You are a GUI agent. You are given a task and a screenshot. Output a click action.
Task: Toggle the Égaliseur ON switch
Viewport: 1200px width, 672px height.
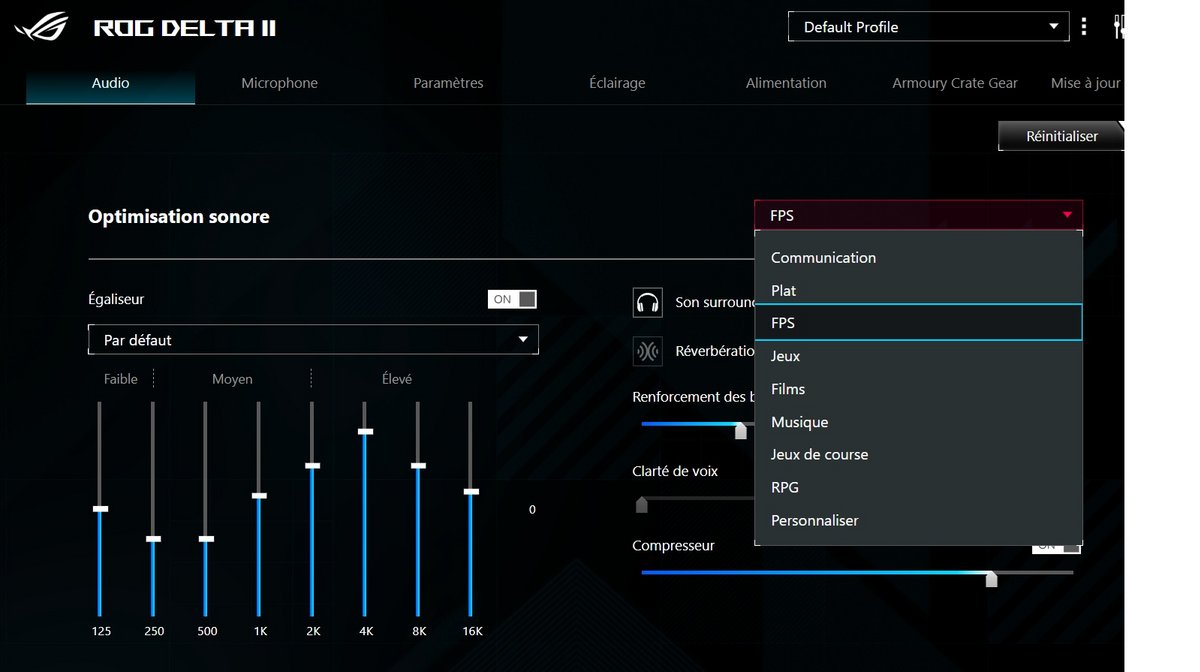coord(512,299)
